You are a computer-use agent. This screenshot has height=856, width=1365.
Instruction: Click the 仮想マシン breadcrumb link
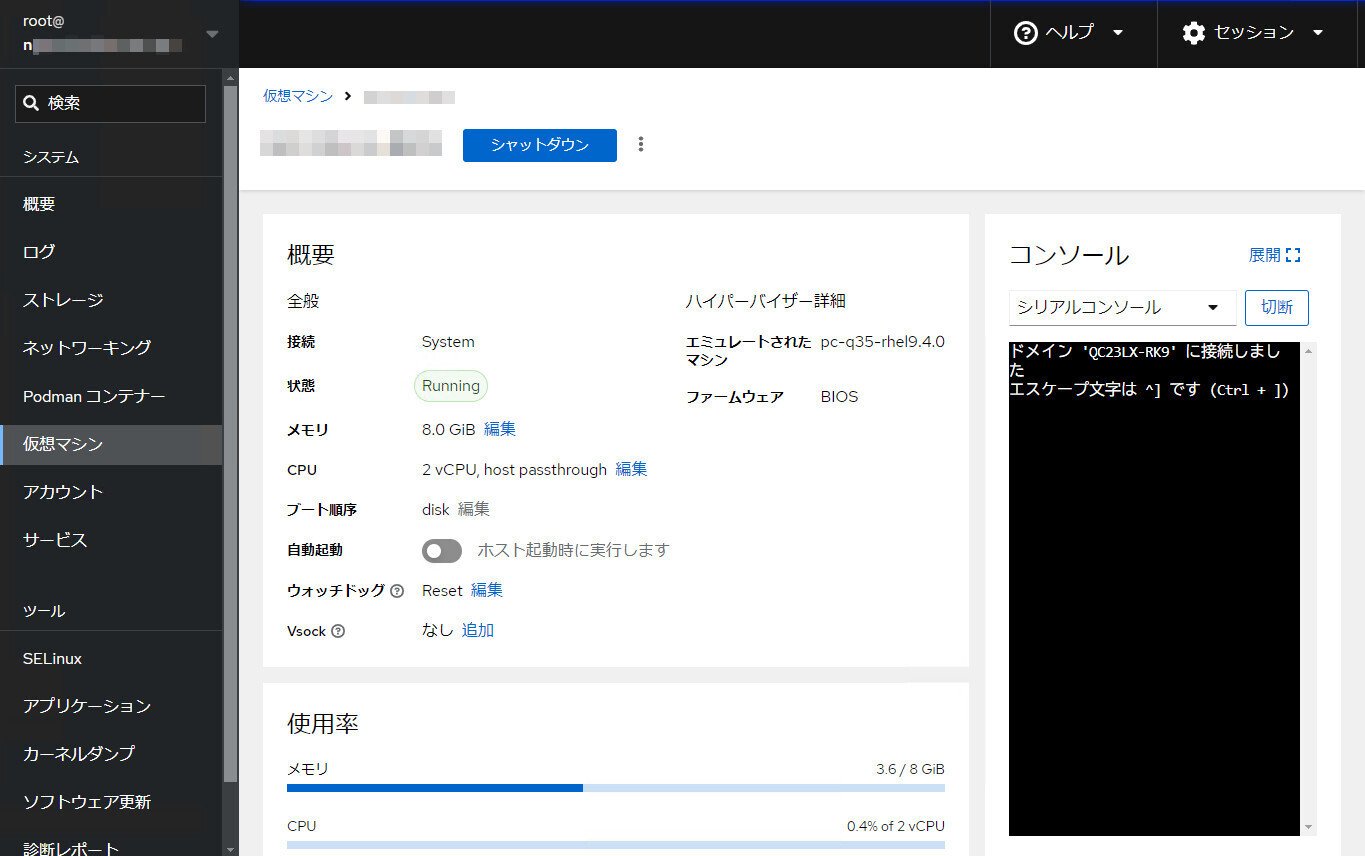[x=298, y=96]
